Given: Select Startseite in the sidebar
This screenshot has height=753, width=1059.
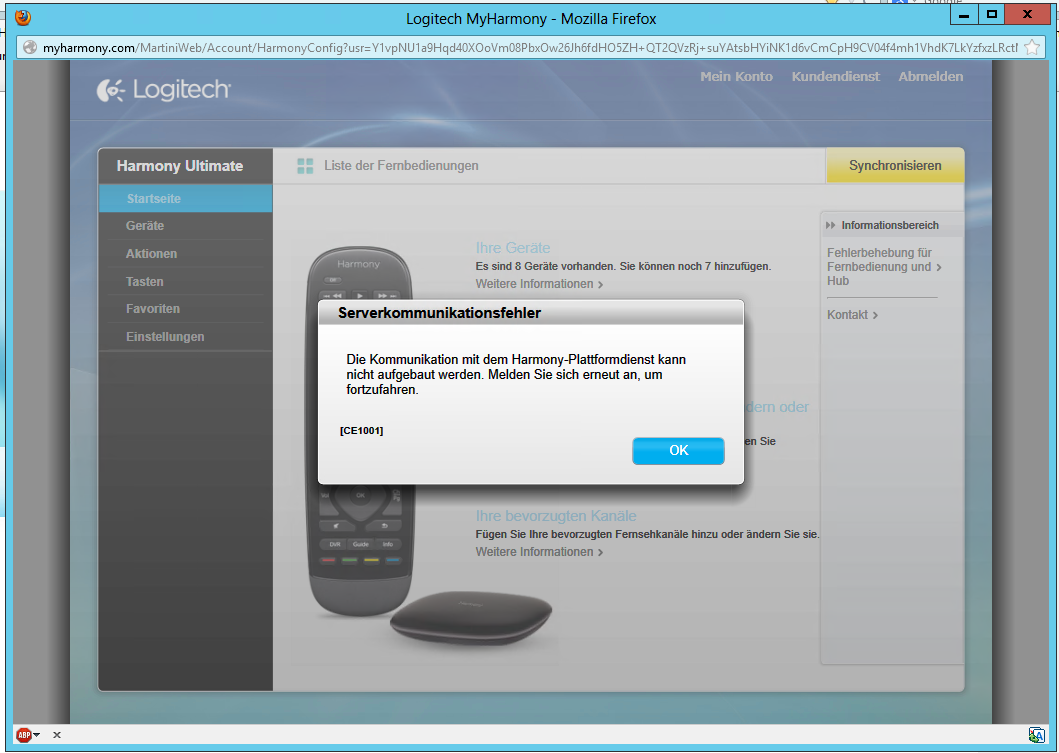Looking at the screenshot, I should 186,199.
